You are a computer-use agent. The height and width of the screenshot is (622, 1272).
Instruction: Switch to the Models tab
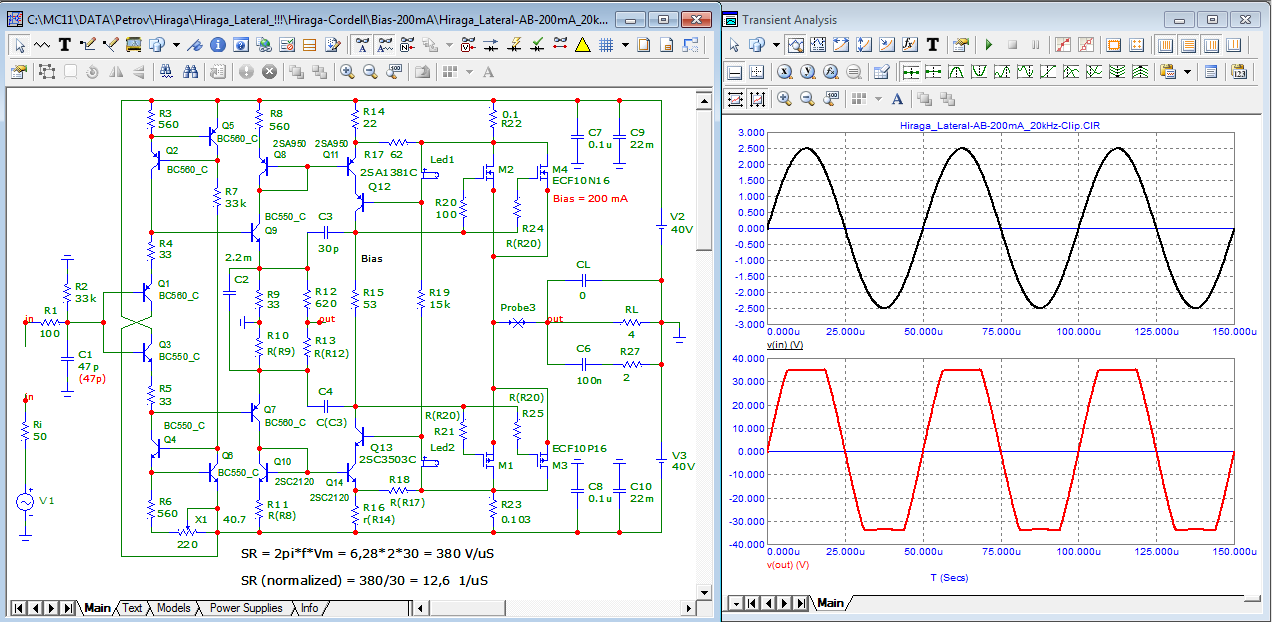(173, 608)
